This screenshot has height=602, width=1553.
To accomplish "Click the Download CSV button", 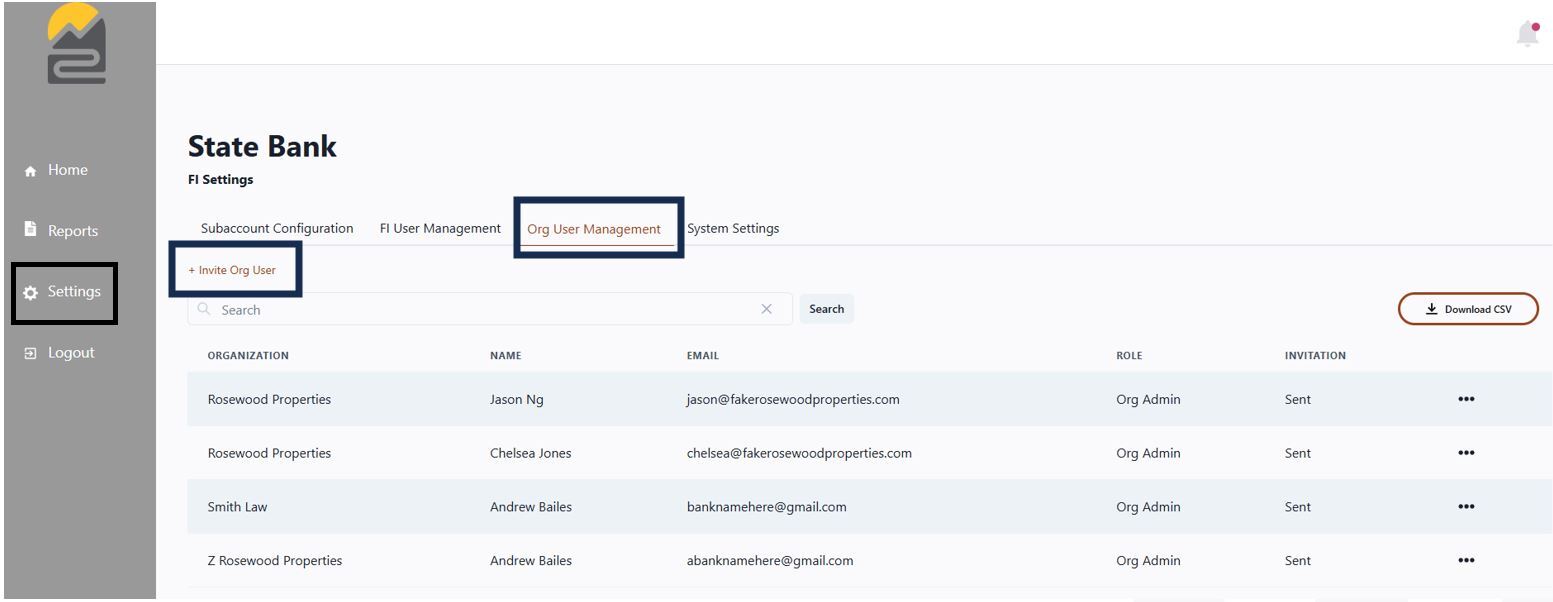I will 1468,309.
